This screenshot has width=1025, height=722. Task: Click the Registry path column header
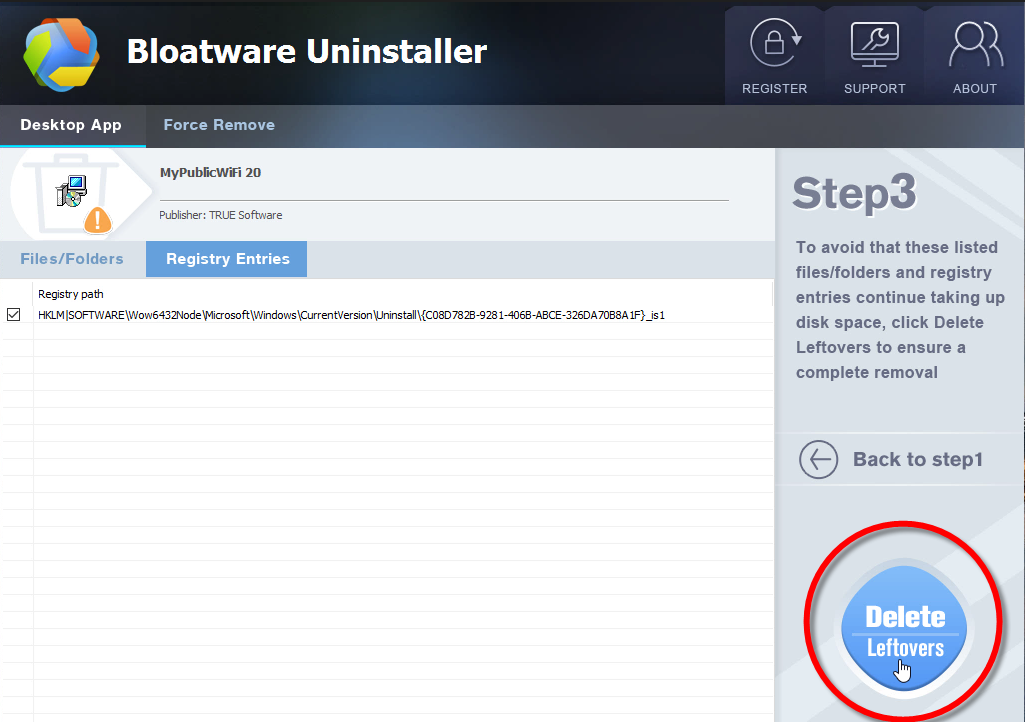pyautogui.click(x=71, y=294)
